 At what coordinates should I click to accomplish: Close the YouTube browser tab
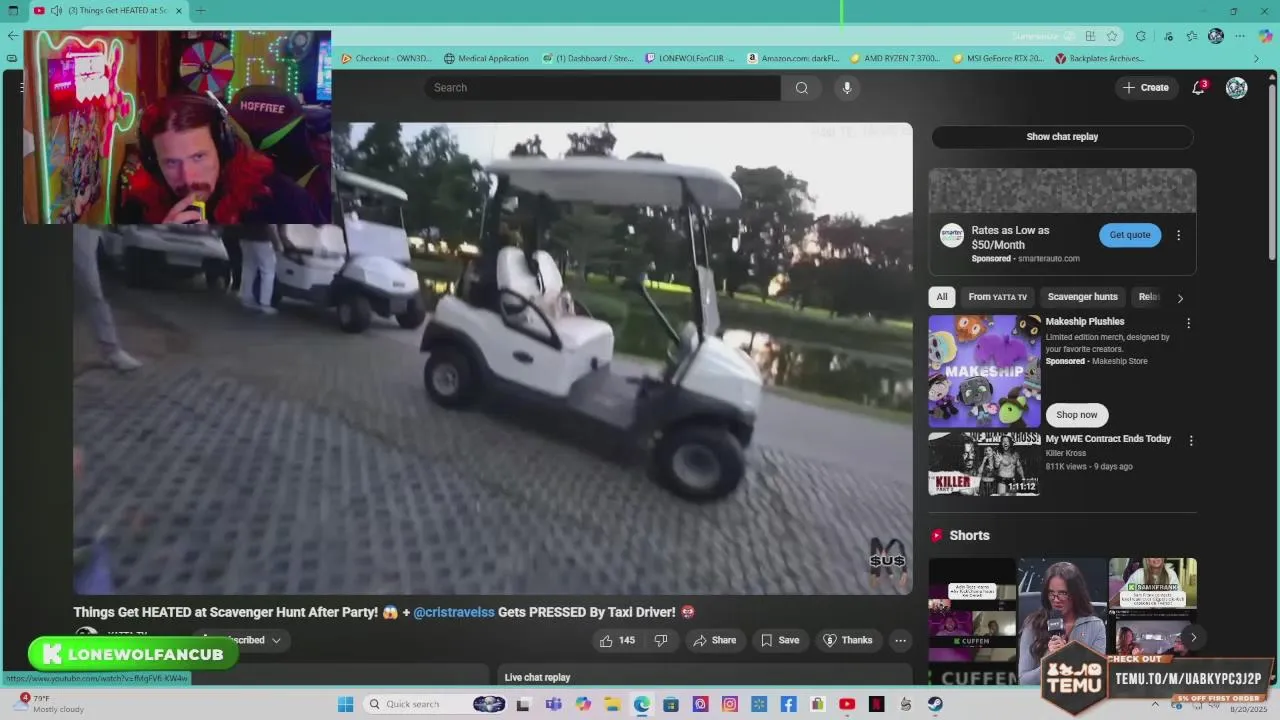(x=179, y=11)
